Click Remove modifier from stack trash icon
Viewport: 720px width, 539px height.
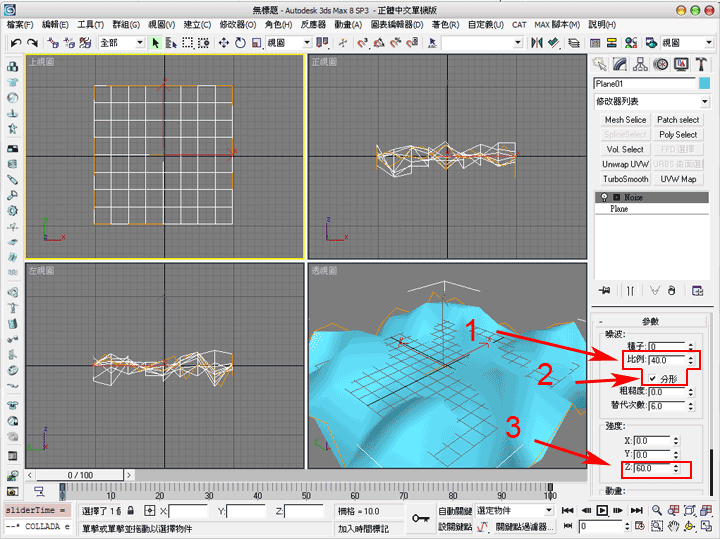(x=672, y=291)
